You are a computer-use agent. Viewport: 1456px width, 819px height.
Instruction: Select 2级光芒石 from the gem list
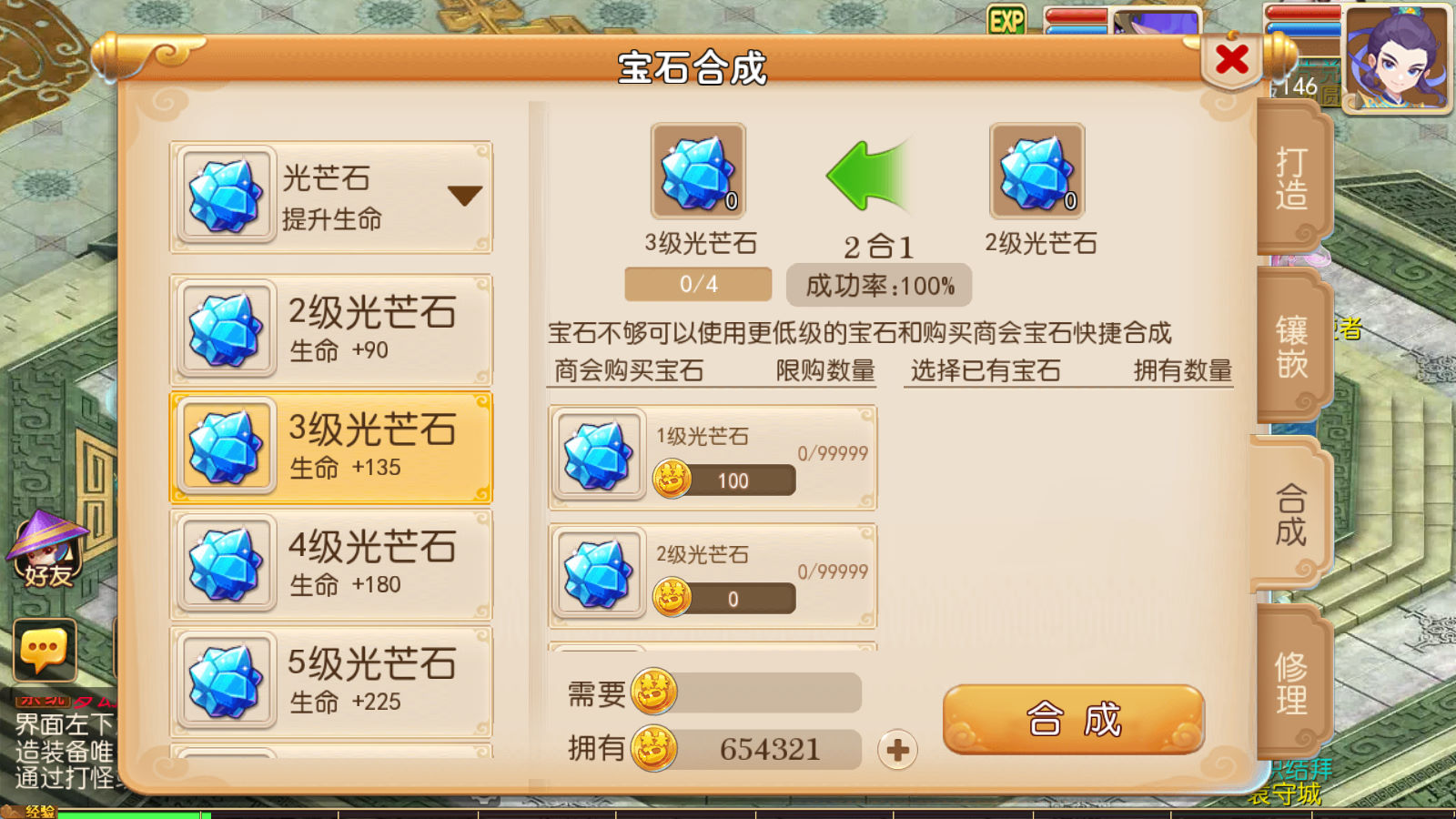(x=331, y=329)
